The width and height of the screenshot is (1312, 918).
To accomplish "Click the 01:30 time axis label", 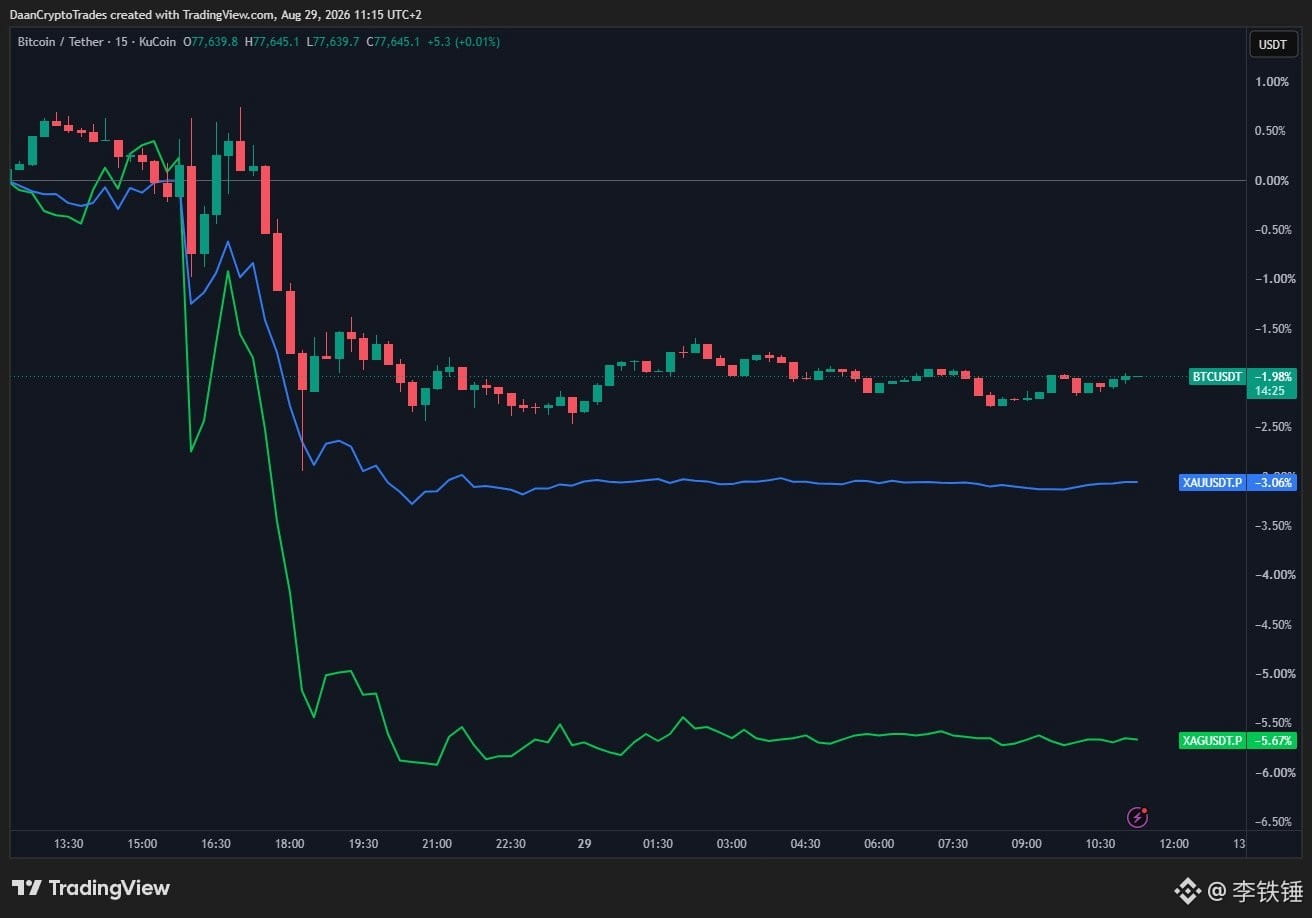I will click(658, 844).
